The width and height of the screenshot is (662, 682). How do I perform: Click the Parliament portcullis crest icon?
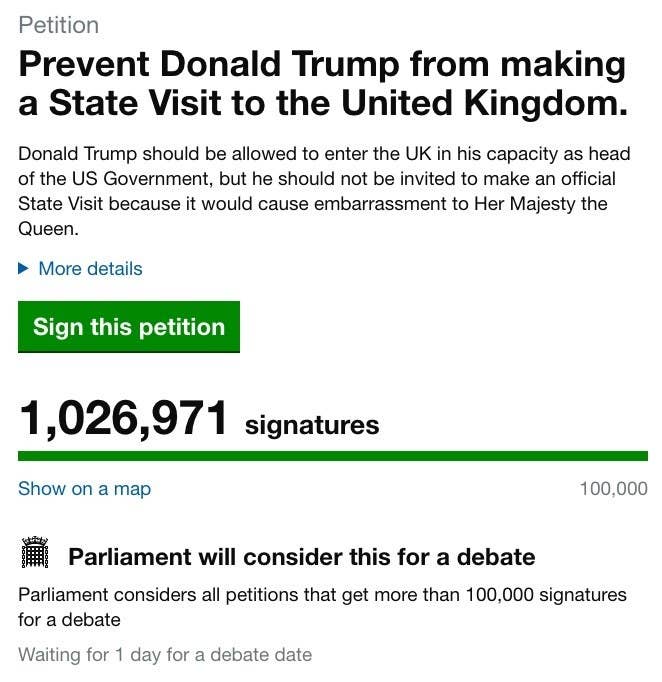click(x=35, y=552)
